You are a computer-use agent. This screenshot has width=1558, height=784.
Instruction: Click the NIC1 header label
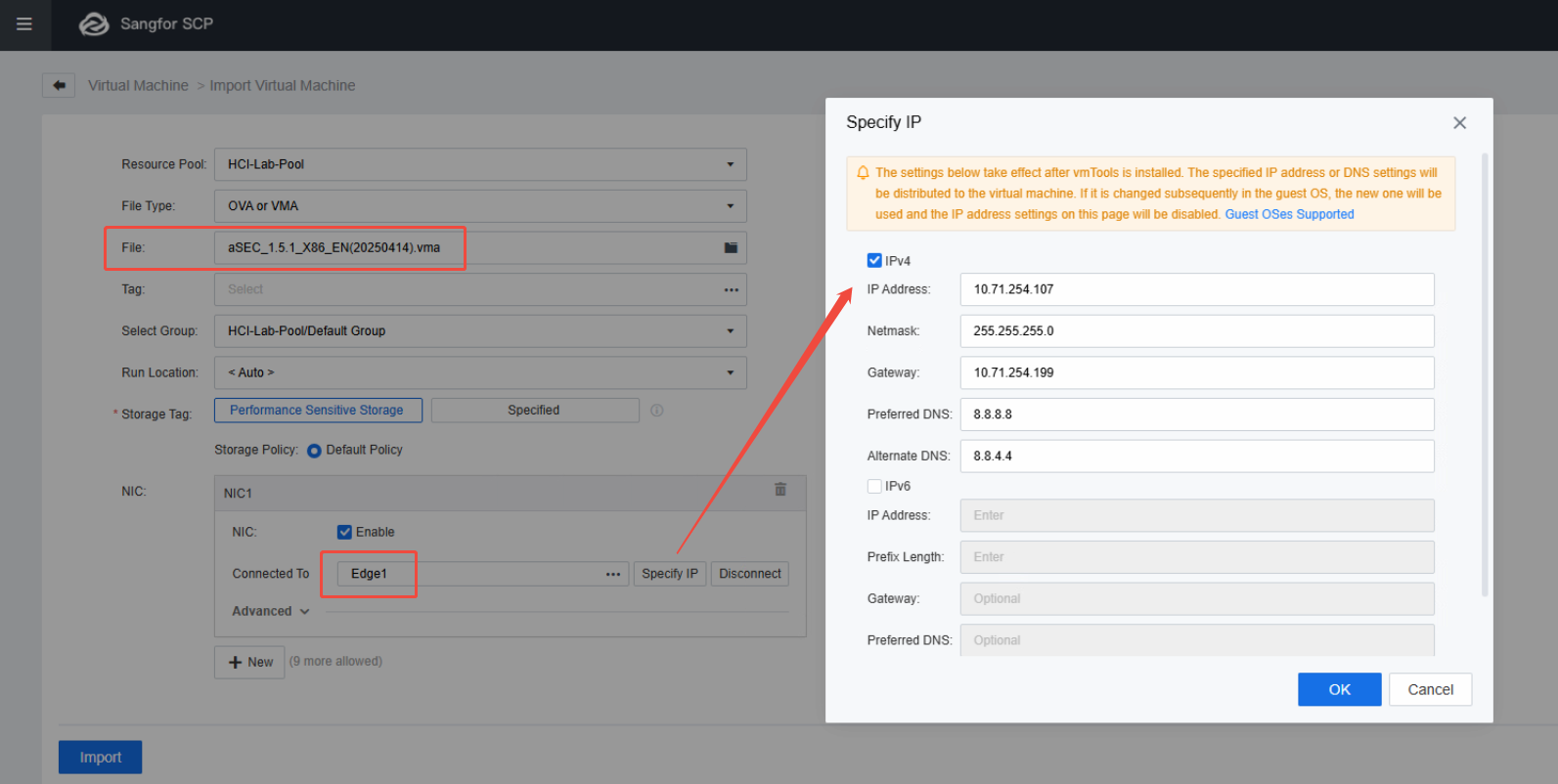(x=238, y=494)
